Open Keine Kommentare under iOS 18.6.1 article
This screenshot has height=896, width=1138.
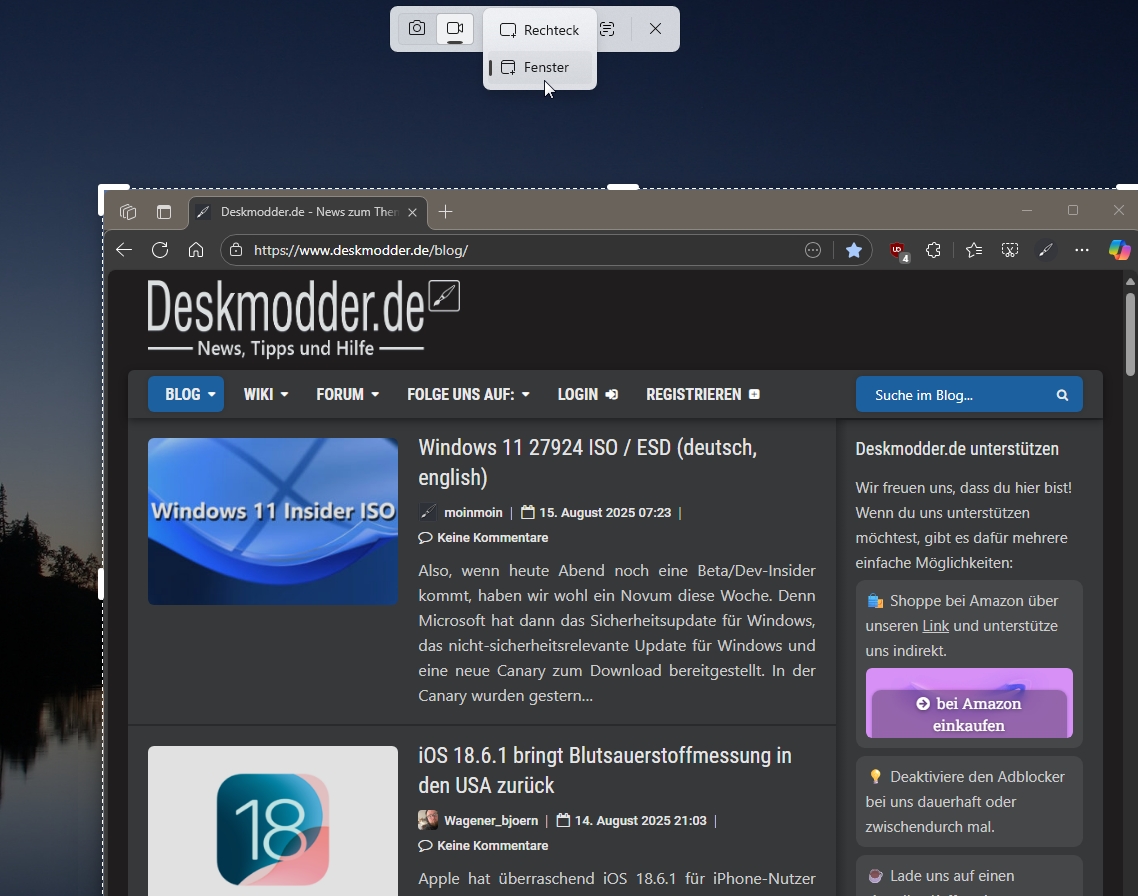pyautogui.click(x=492, y=846)
